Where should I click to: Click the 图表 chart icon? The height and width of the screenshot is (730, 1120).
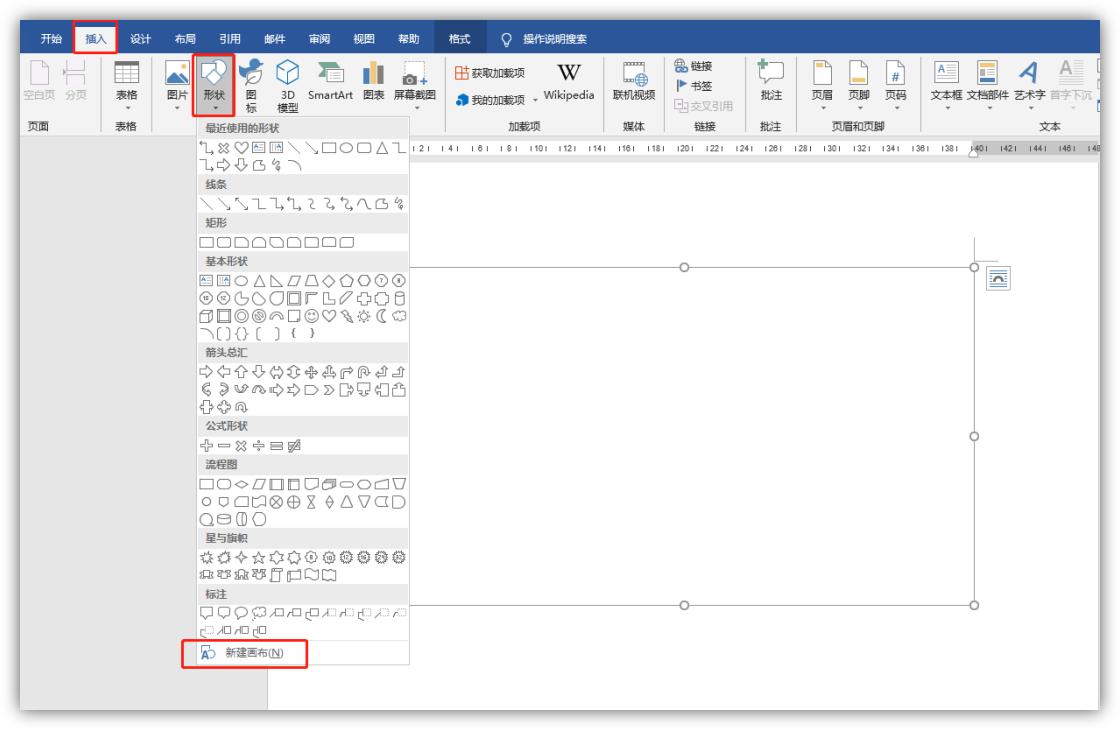coord(373,78)
